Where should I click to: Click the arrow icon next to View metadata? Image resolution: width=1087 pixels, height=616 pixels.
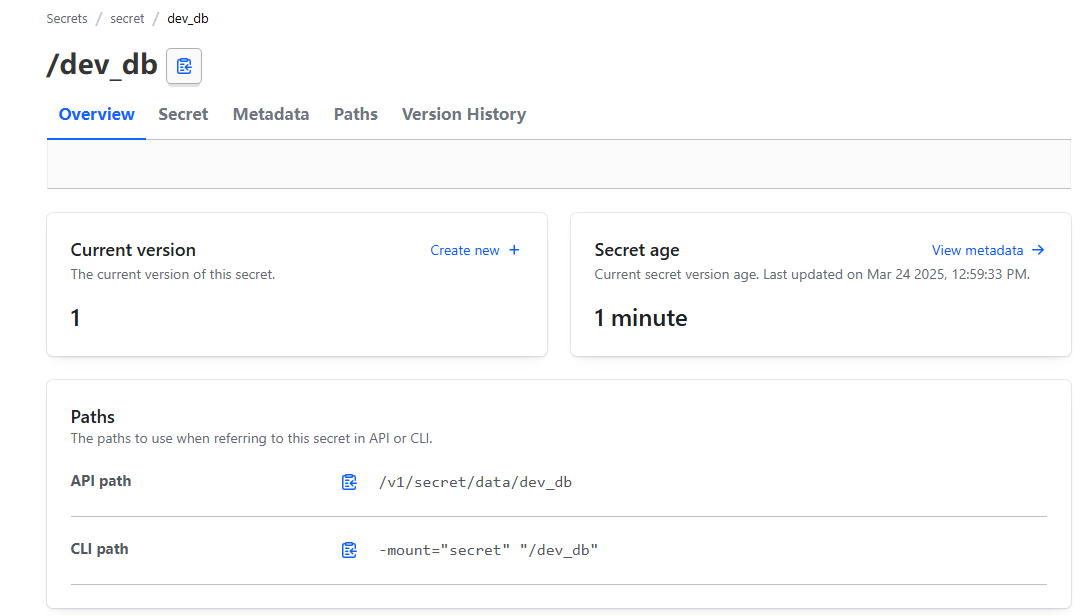[1038, 250]
